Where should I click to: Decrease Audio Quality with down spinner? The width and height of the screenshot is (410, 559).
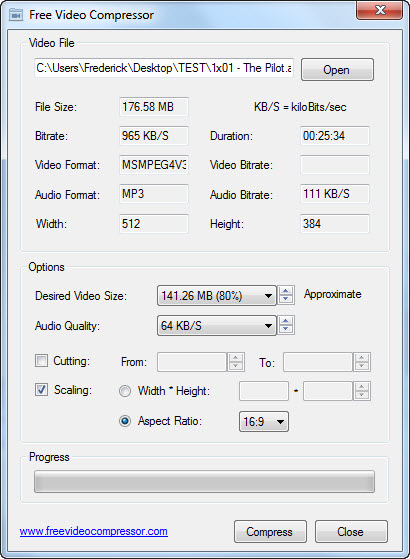(x=285, y=329)
